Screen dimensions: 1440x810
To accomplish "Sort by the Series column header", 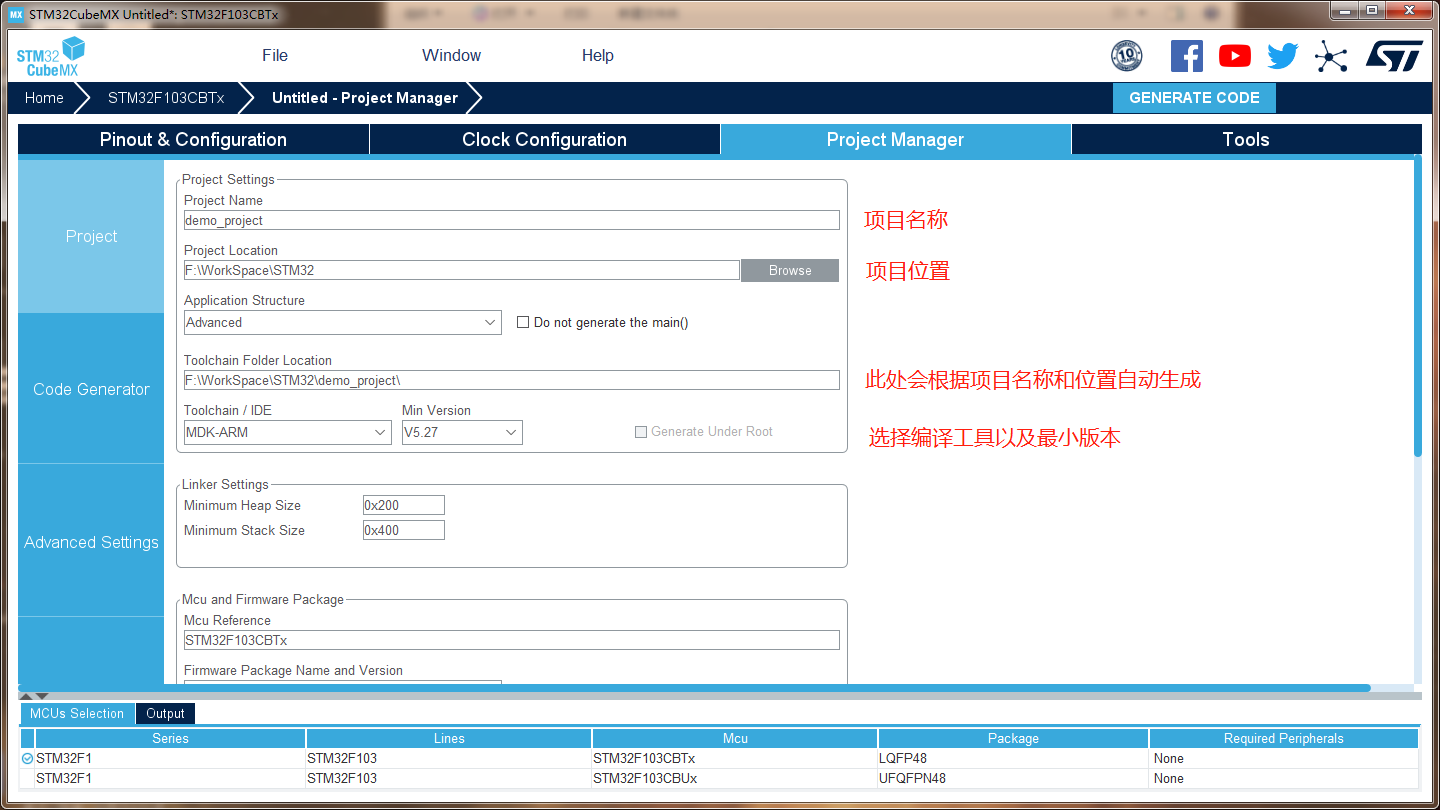I will point(170,738).
